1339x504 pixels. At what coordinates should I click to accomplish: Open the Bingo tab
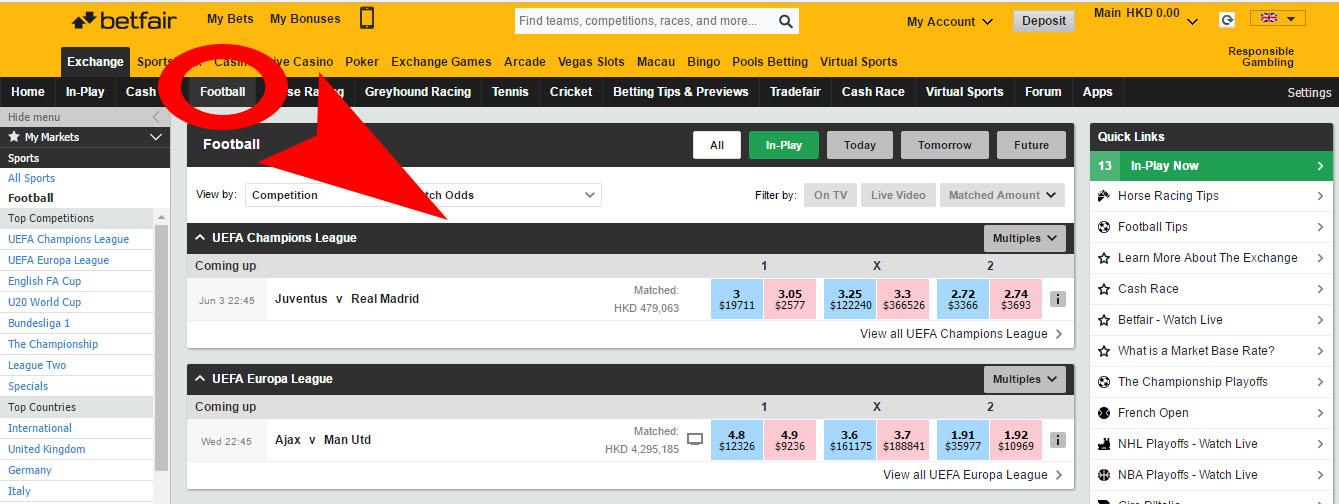point(704,61)
